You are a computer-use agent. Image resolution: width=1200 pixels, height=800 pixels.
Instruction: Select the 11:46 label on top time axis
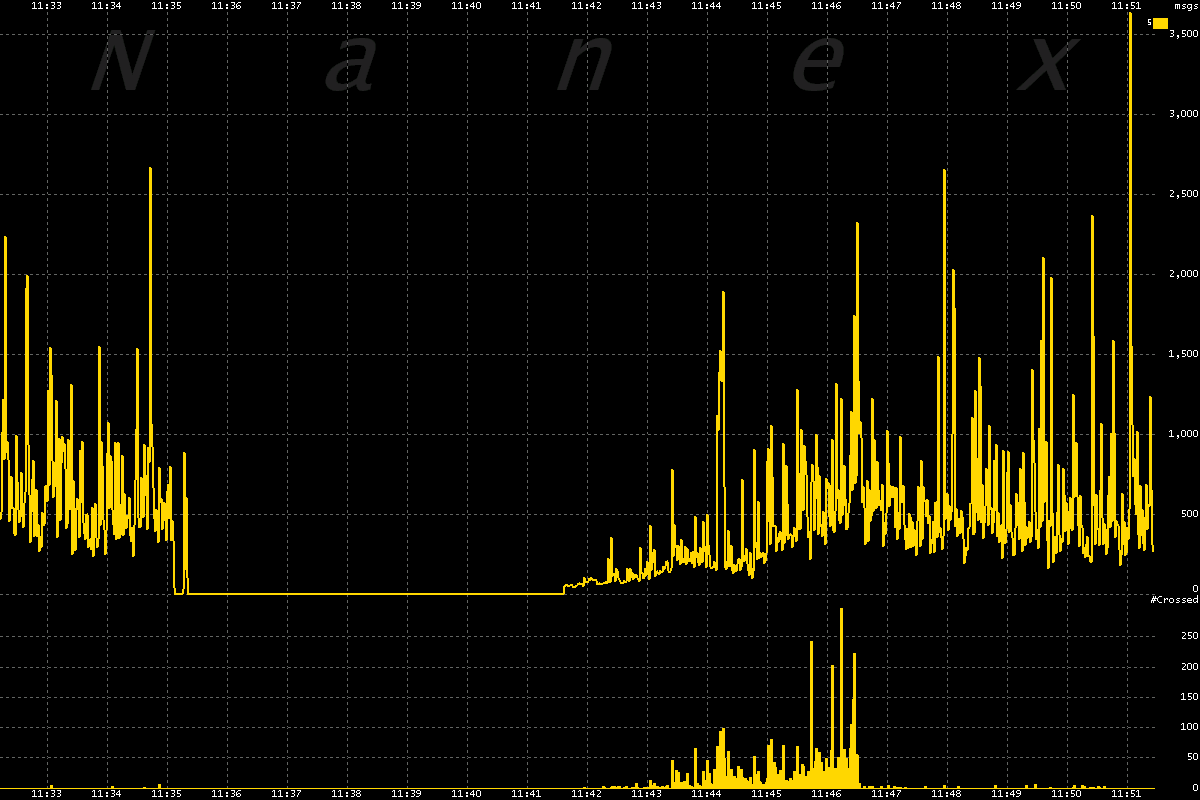coord(826,6)
